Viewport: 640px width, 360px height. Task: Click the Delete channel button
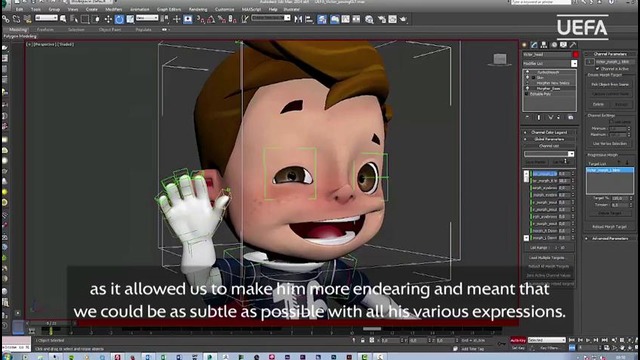coord(598,104)
